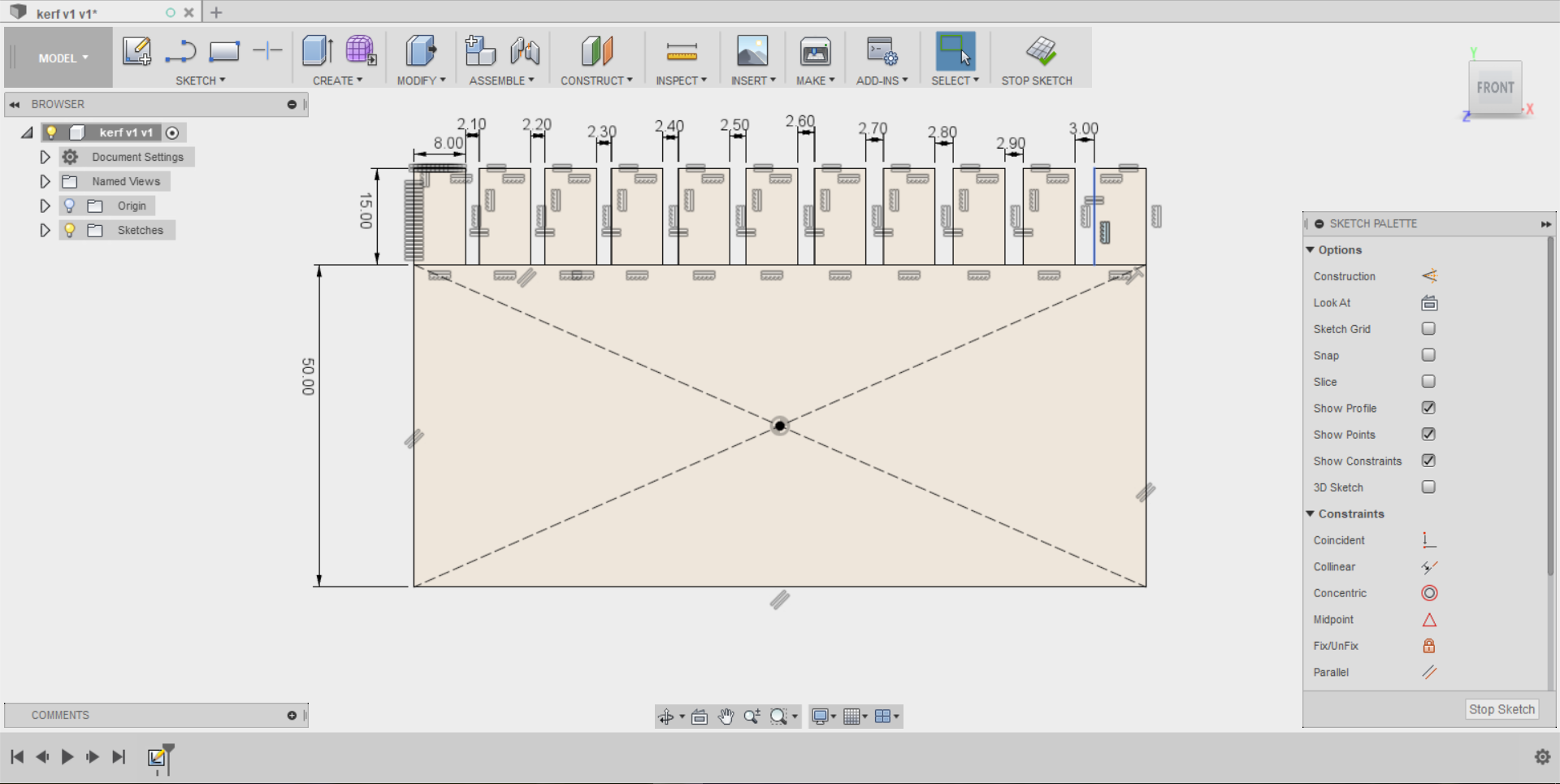Open the ASSEMBLE menu
1560x784 pixels.
coord(501,80)
